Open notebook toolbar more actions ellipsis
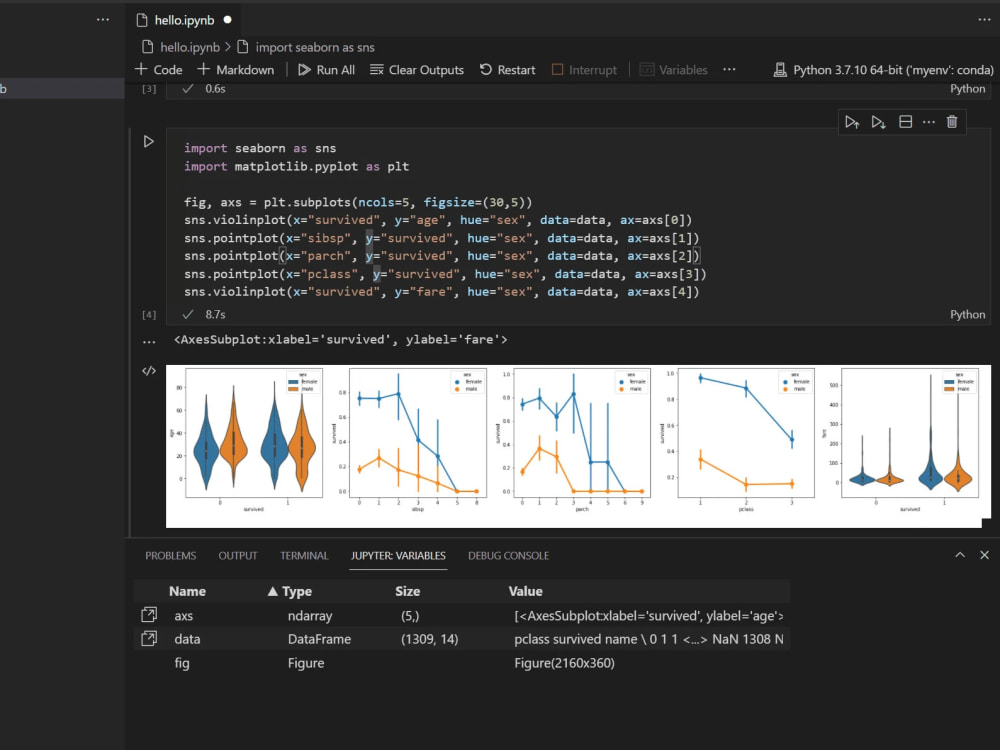Viewport: 1000px width, 750px height. 729,70
